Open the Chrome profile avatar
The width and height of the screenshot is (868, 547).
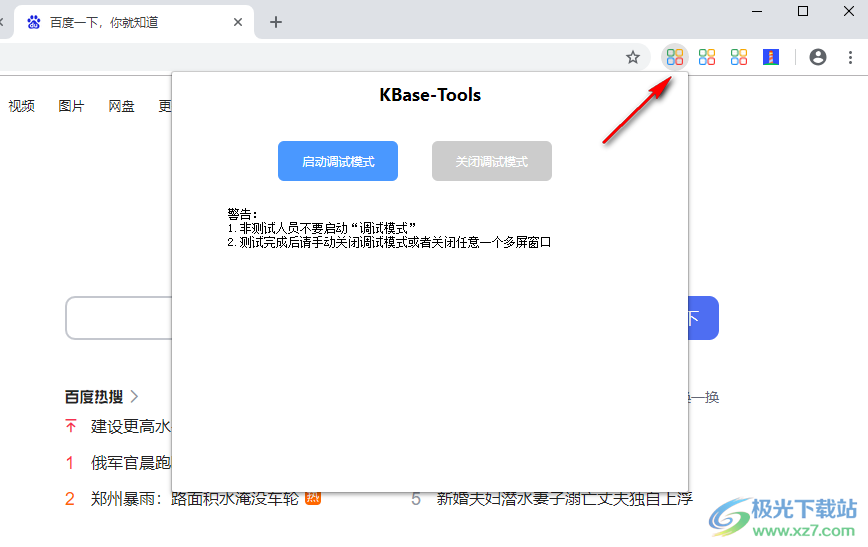pos(818,57)
